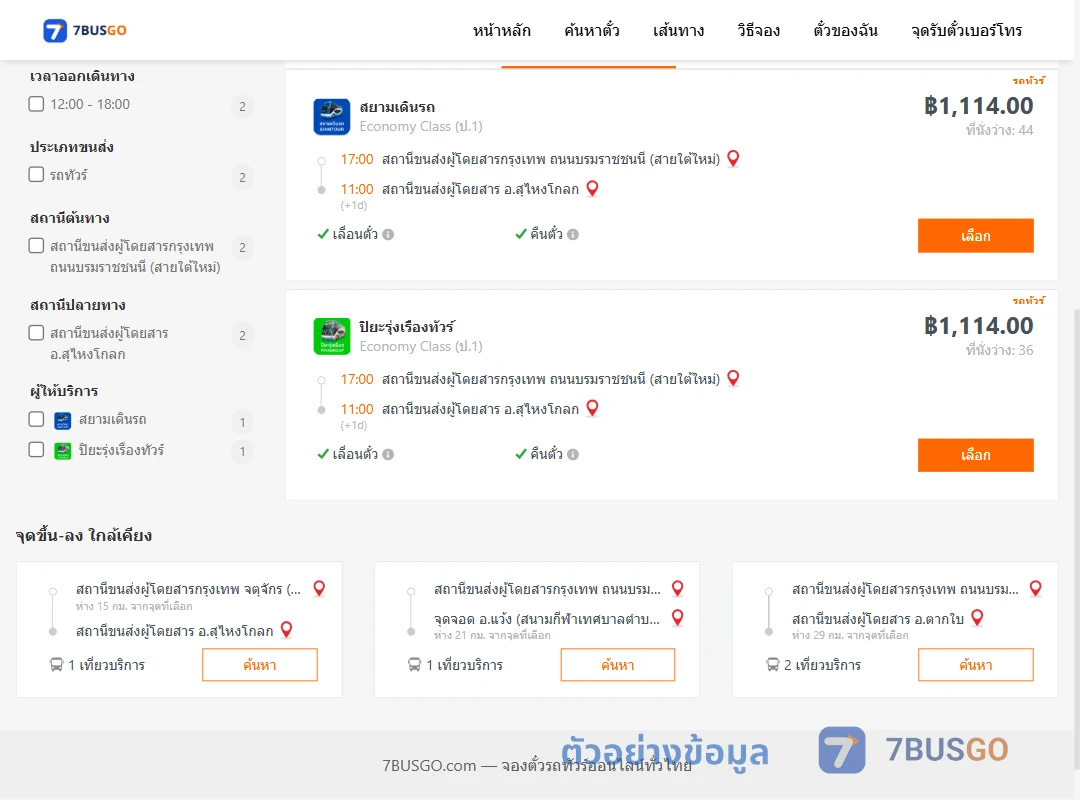Open map pin for ปิยะรุ่งเรืองทัวร์ arrival station

tap(592, 408)
